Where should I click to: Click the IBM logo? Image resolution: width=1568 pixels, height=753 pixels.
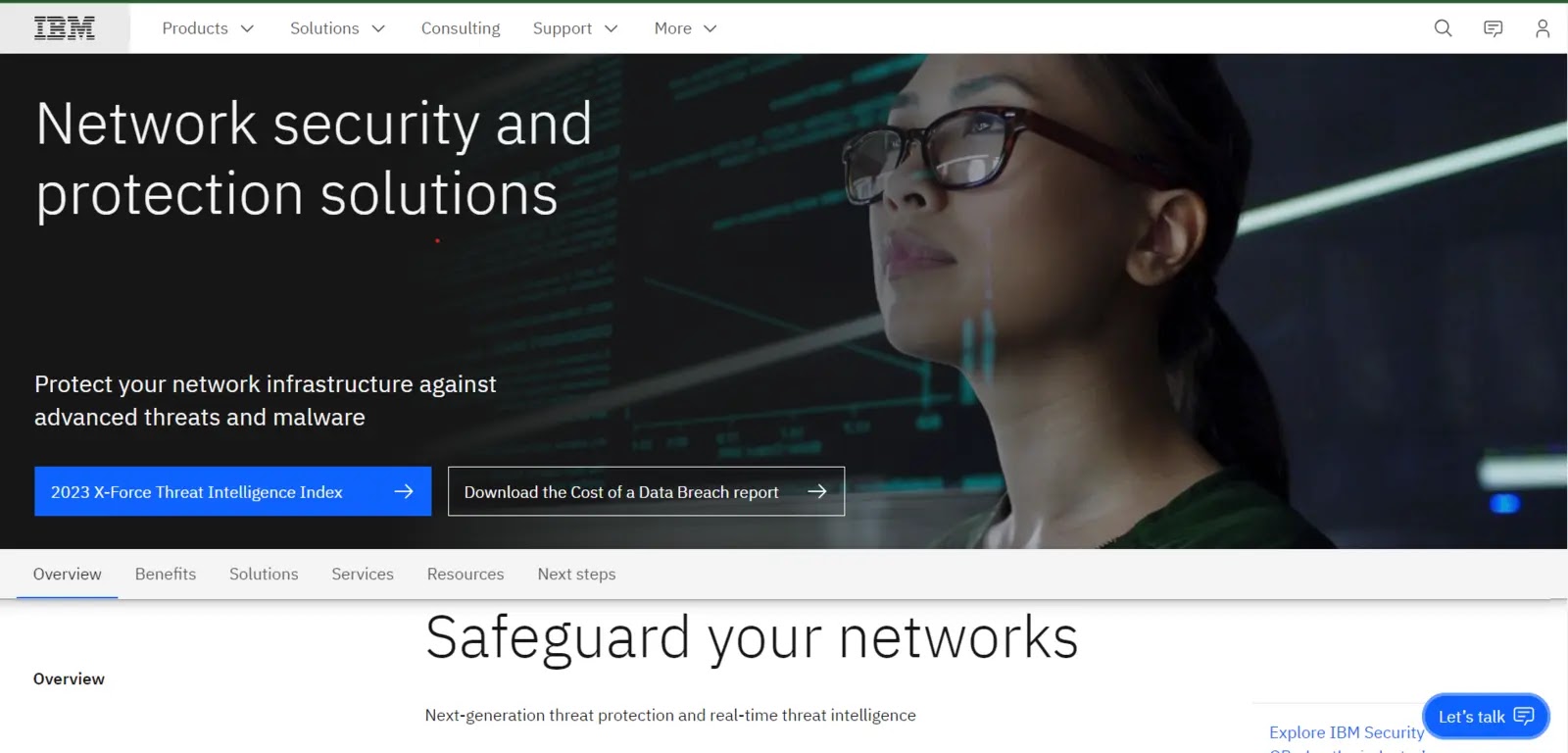[x=65, y=28]
